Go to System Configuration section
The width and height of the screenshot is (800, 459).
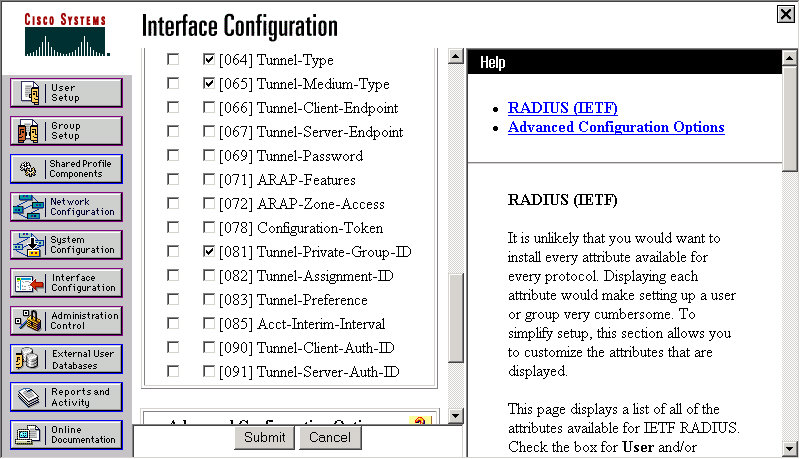click(66, 245)
